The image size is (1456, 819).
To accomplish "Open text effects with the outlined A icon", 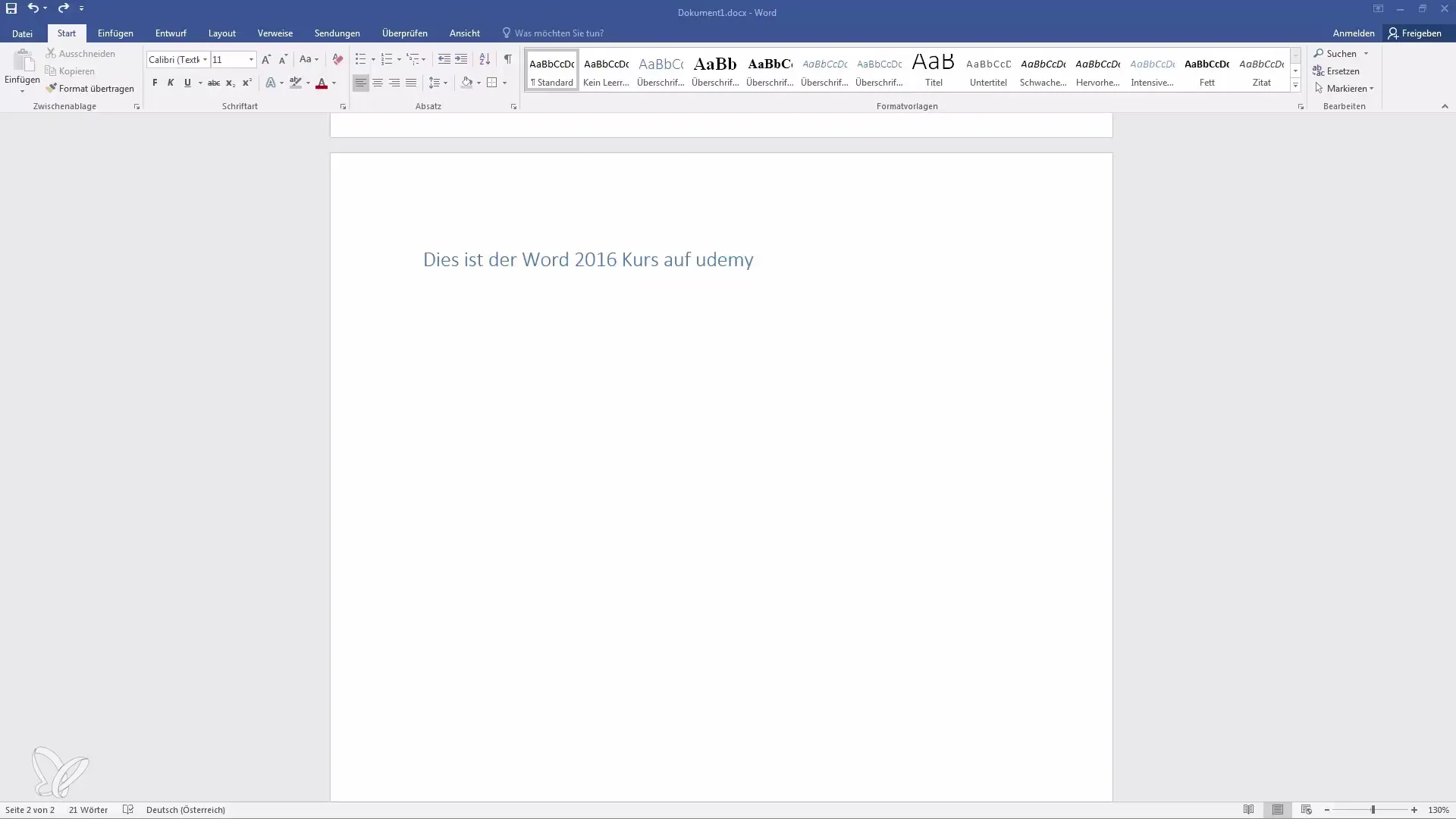I will [271, 83].
